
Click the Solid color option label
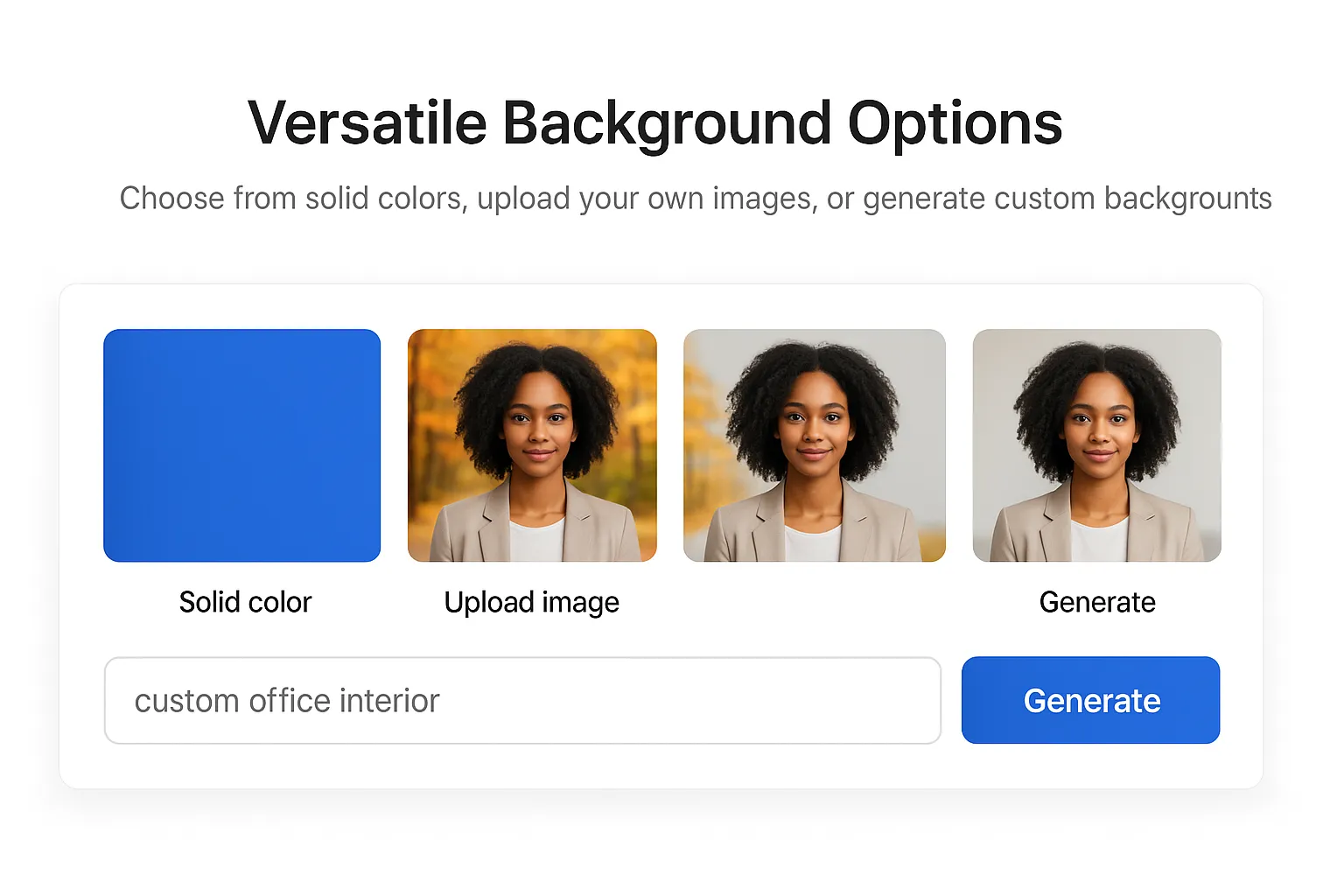point(245,602)
